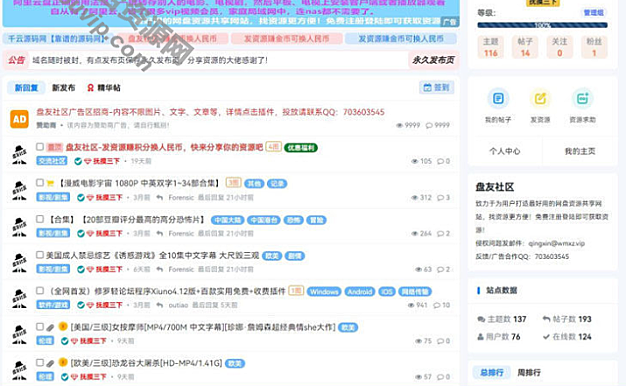
Task: Click eye icon beside 9999 on AD row
Action: click(x=399, y=125)
